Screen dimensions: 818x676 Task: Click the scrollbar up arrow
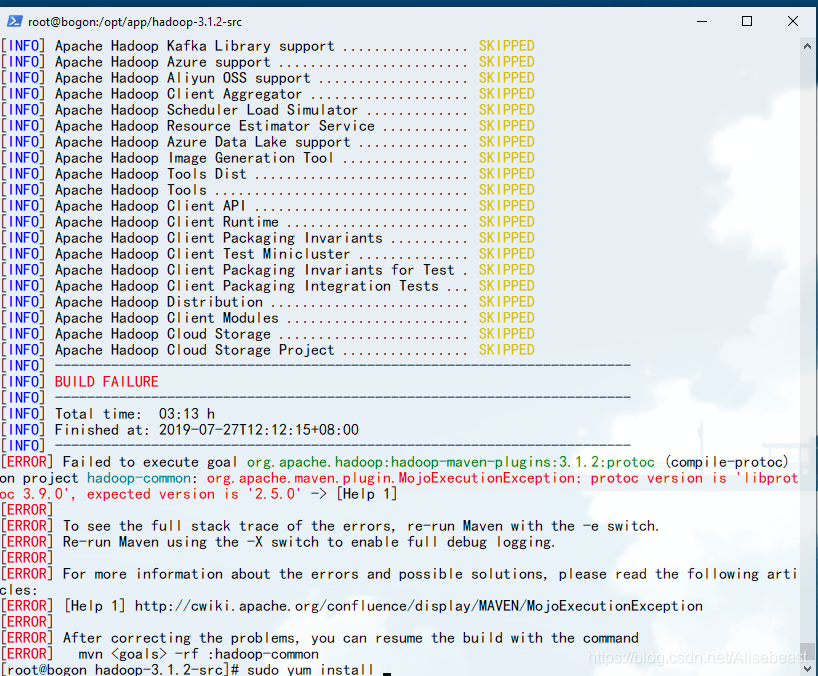[808, 46]
